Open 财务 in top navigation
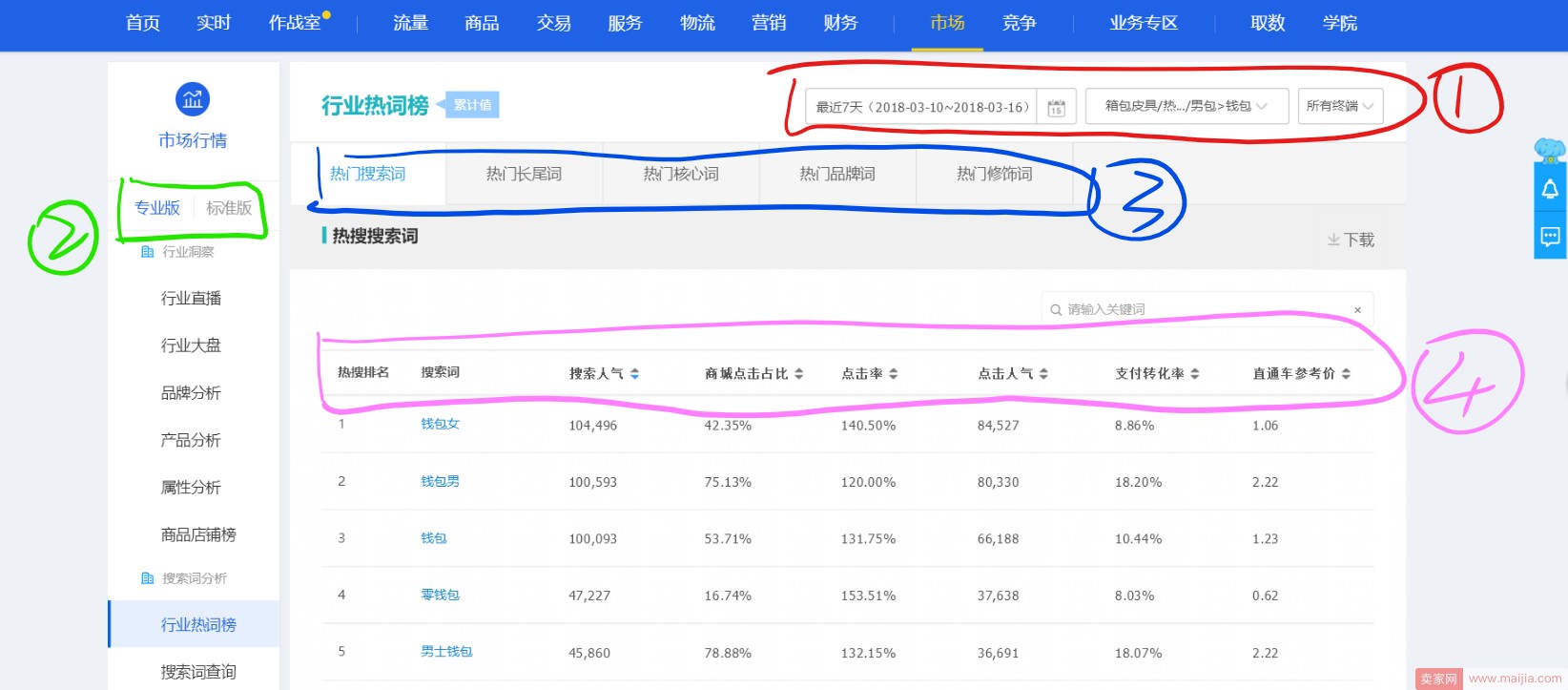Image resolution: width=1568 pixels, height=690 pixels. (x=840, y=23)
